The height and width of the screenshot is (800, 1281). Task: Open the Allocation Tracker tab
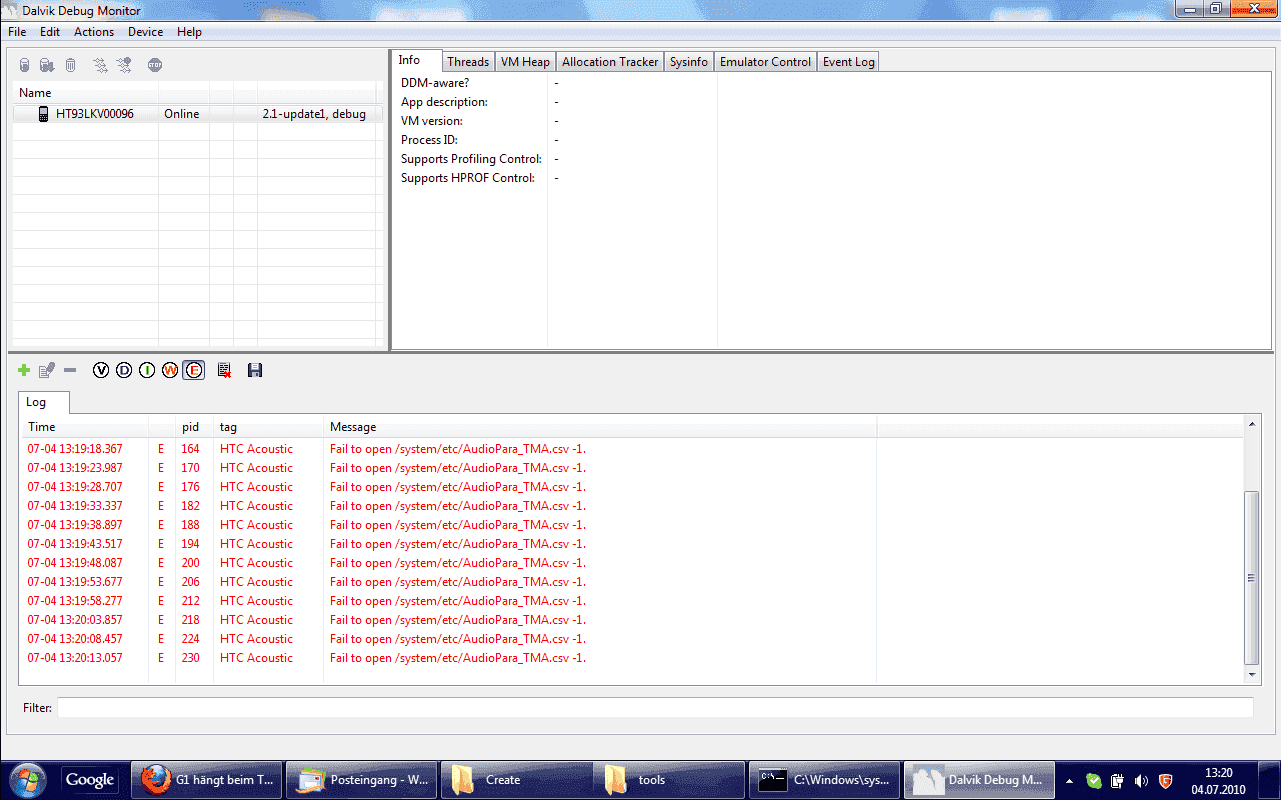[x=610, y=62]
